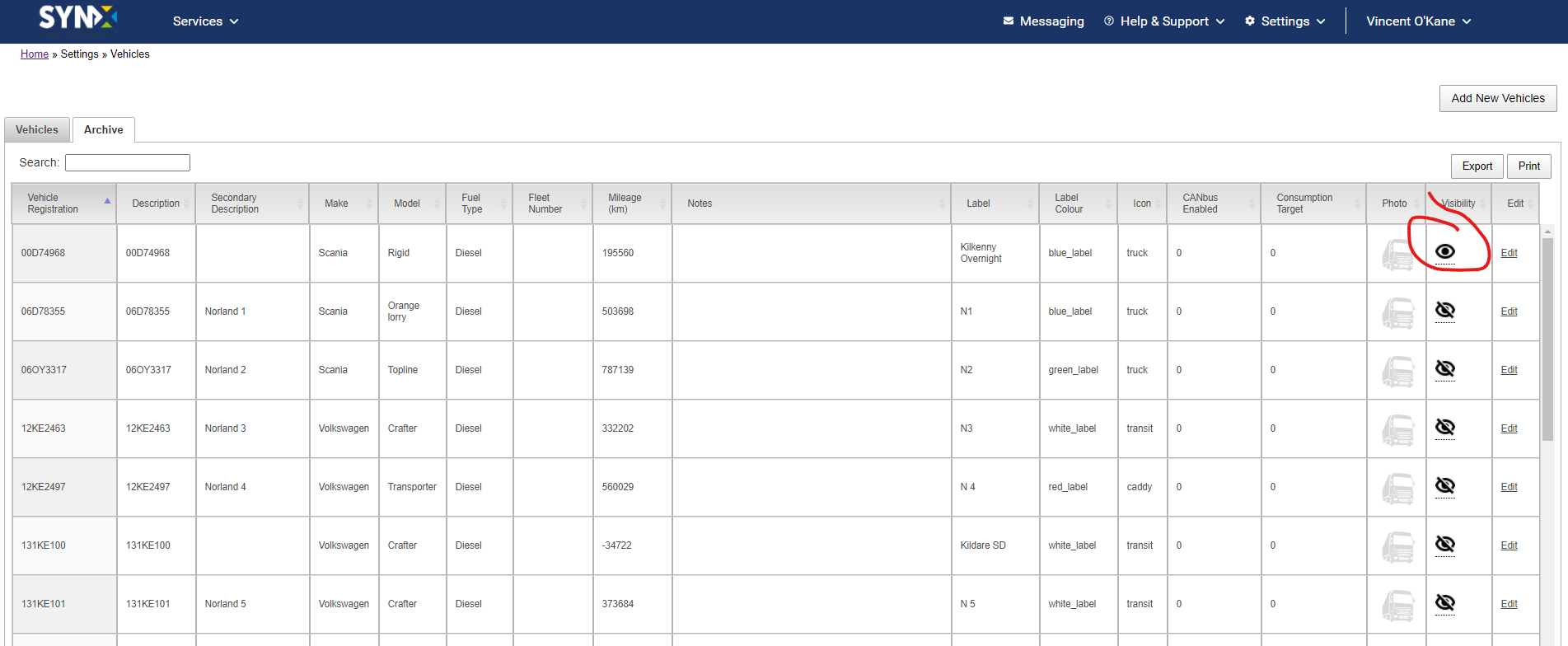Click the SYNX logo
Viewport: 1568px width, 646px height.
[78, 17]
